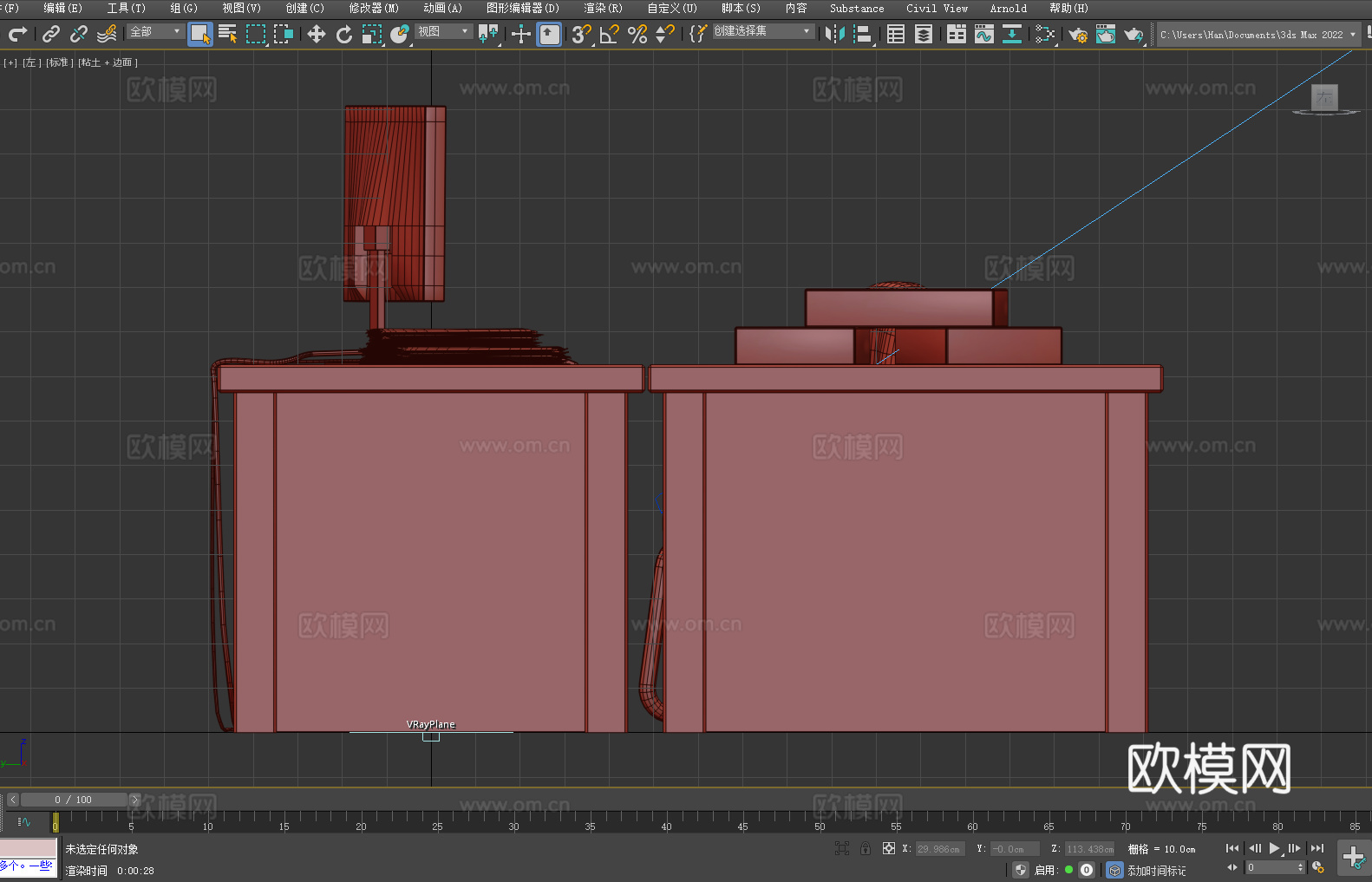
Task: Toggle Selection Lock padlock icon
Action: coord(866,848)
